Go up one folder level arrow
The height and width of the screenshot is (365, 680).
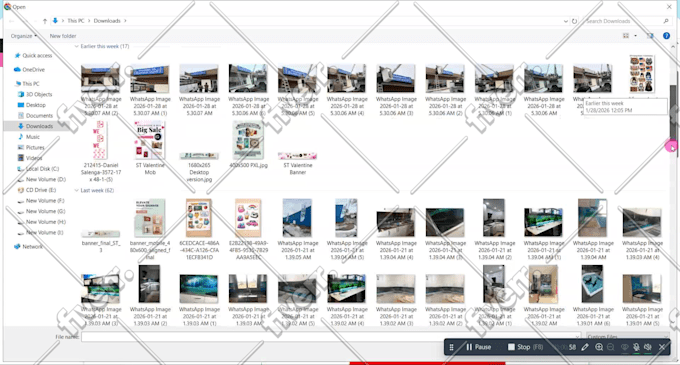(x=45, y=21)
